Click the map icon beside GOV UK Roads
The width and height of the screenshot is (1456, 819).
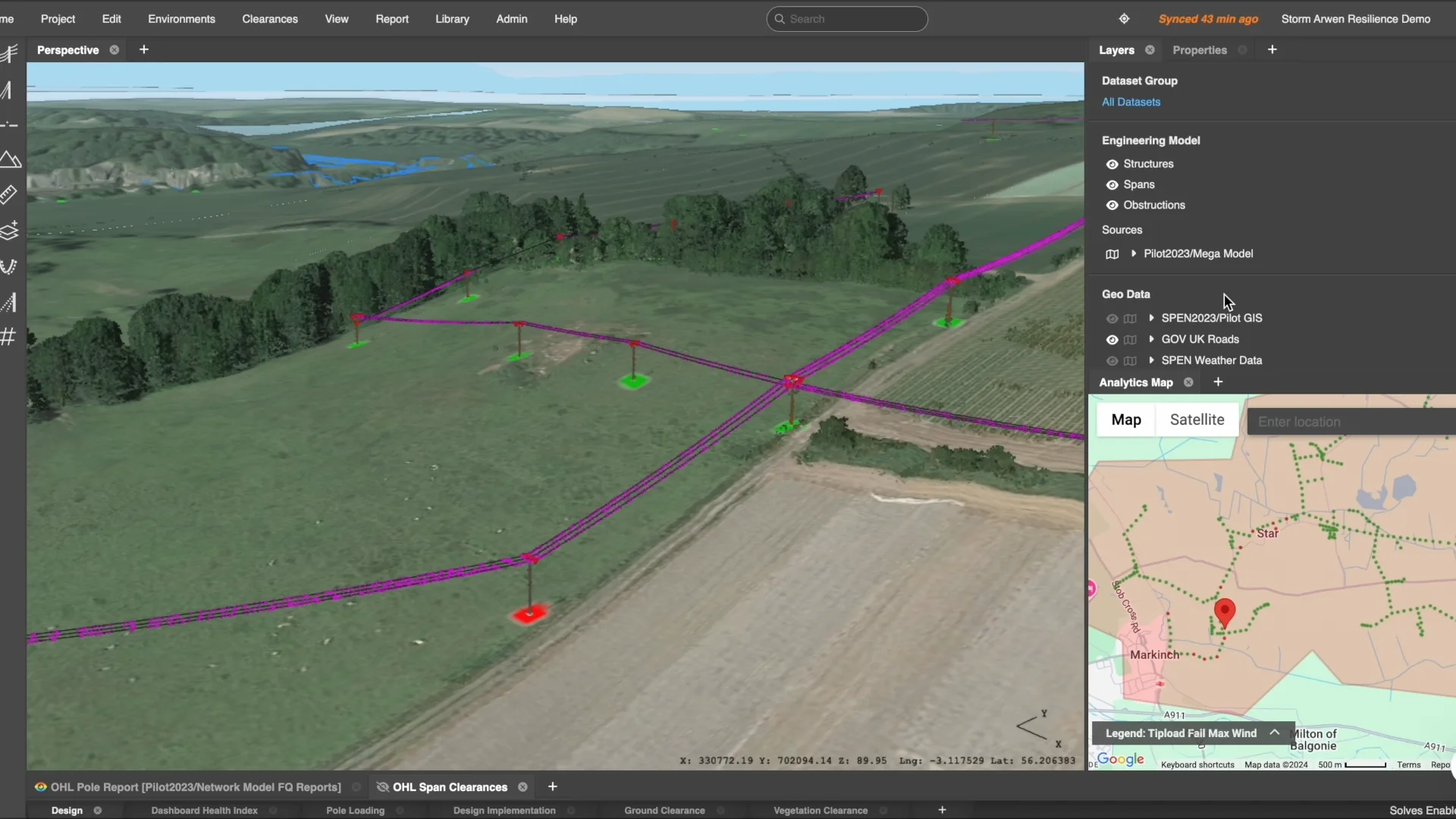[x=1130, y=340]
